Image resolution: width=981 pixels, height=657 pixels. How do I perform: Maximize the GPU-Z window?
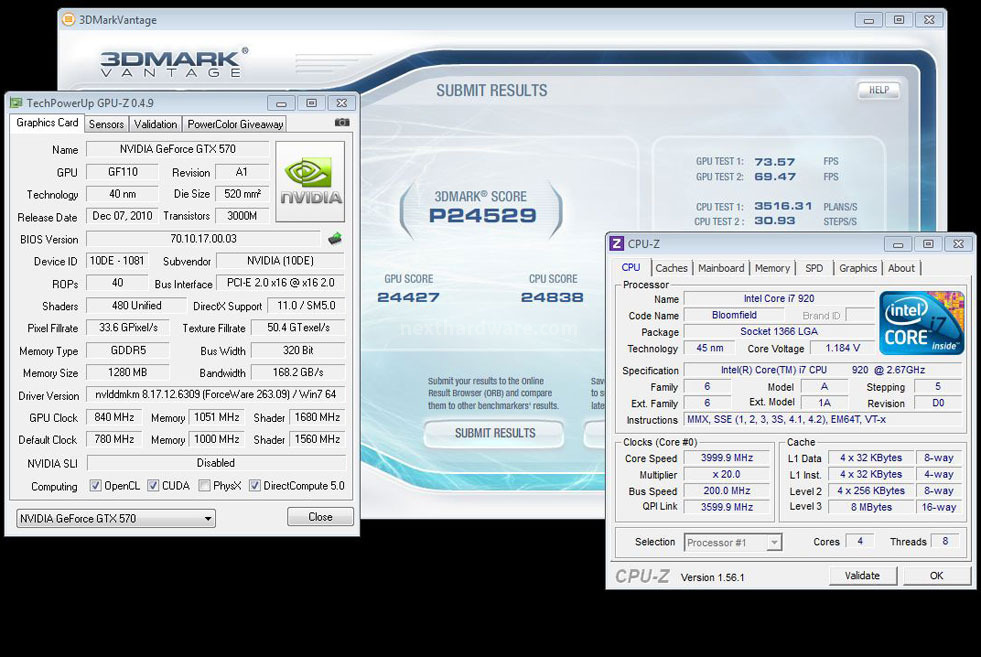point(312,103)
